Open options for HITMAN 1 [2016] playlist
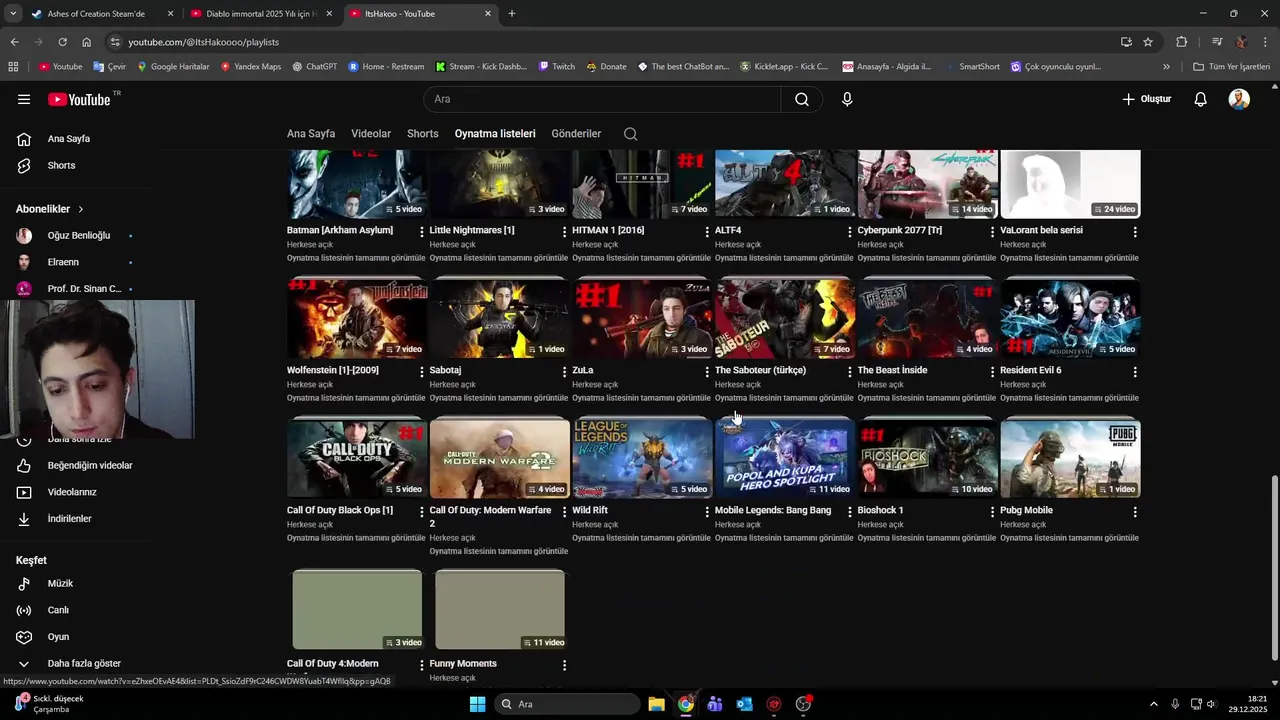 [707, 231]
